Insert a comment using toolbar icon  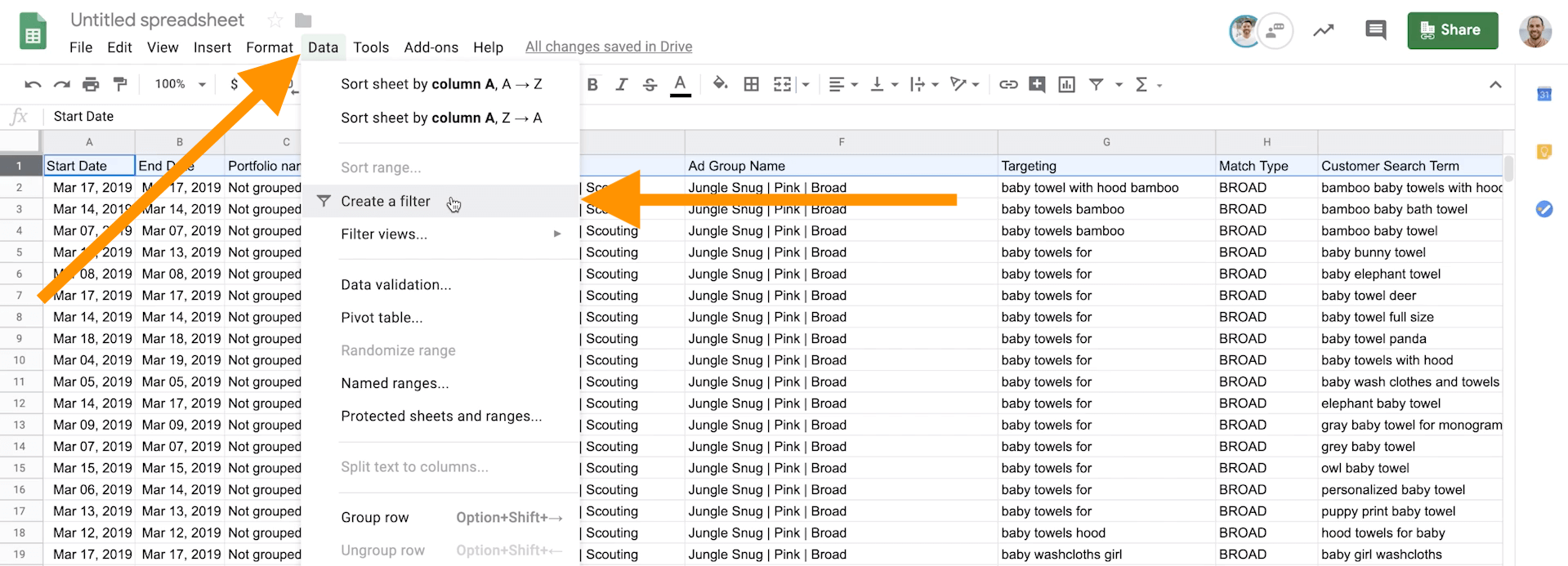click(1037, 84)
